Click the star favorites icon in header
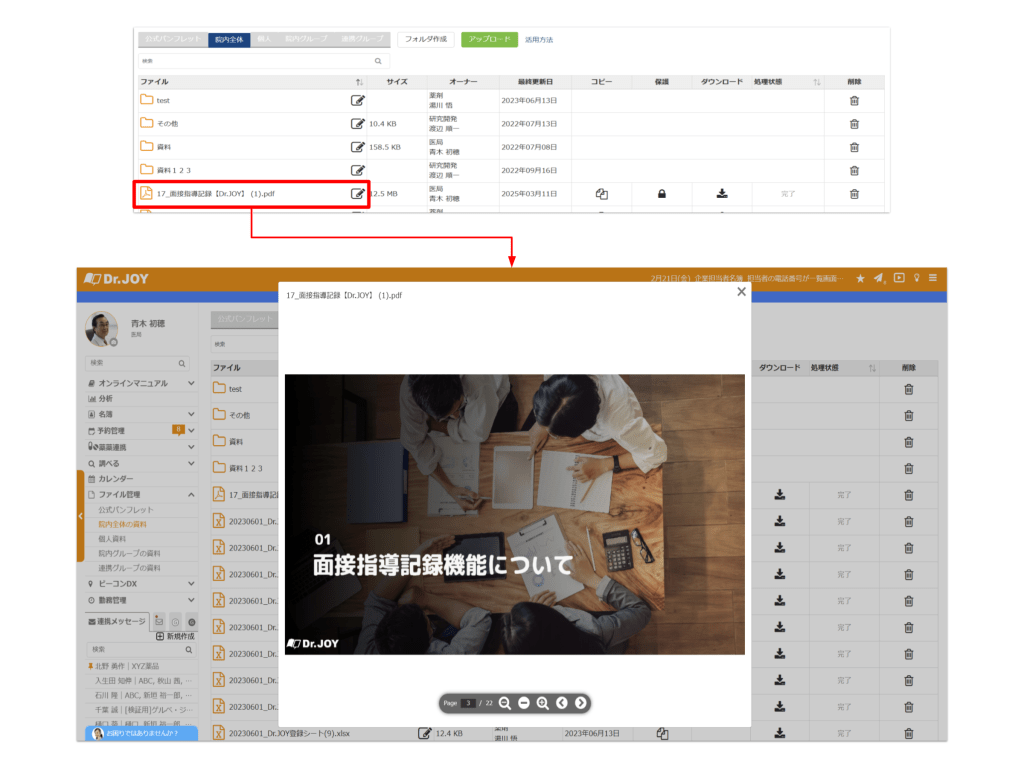 (x=860, y=278)
